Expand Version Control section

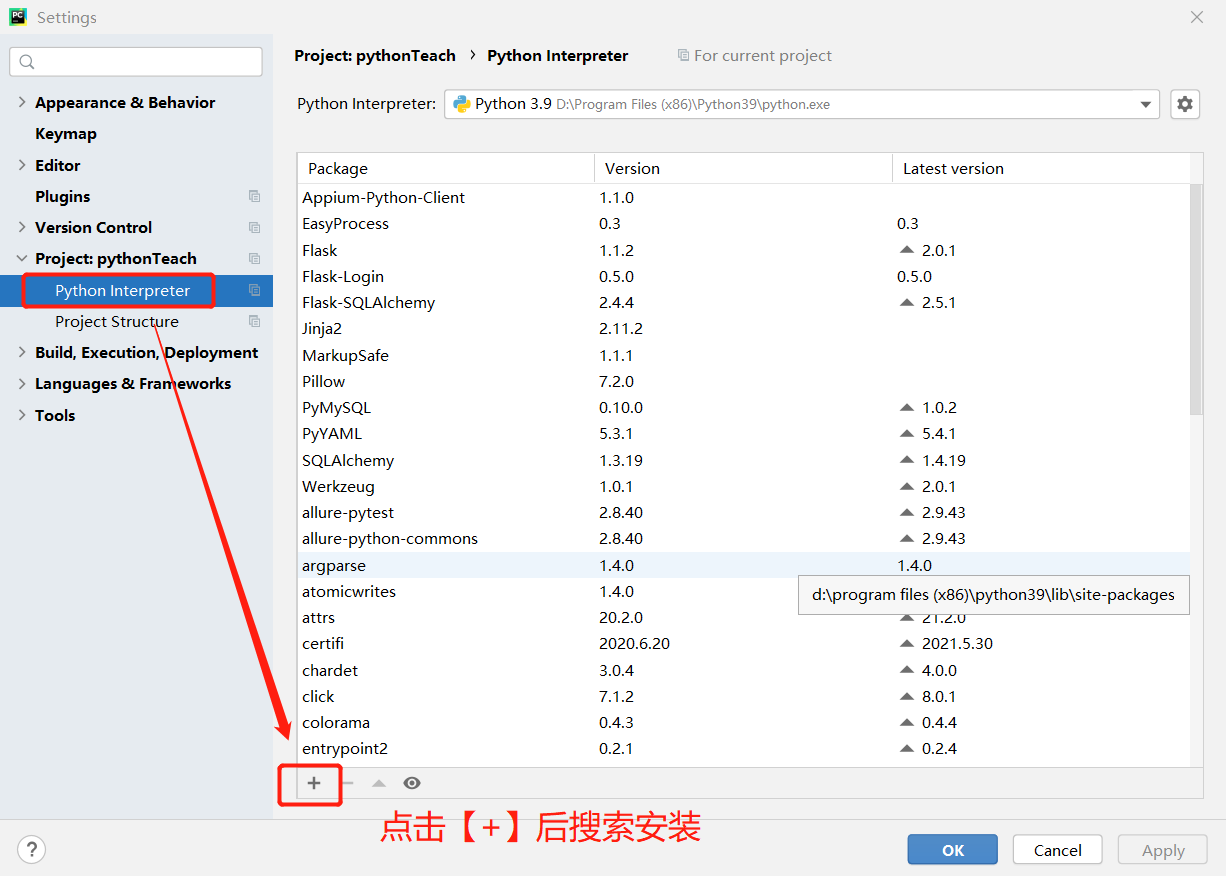coord(22,227)
